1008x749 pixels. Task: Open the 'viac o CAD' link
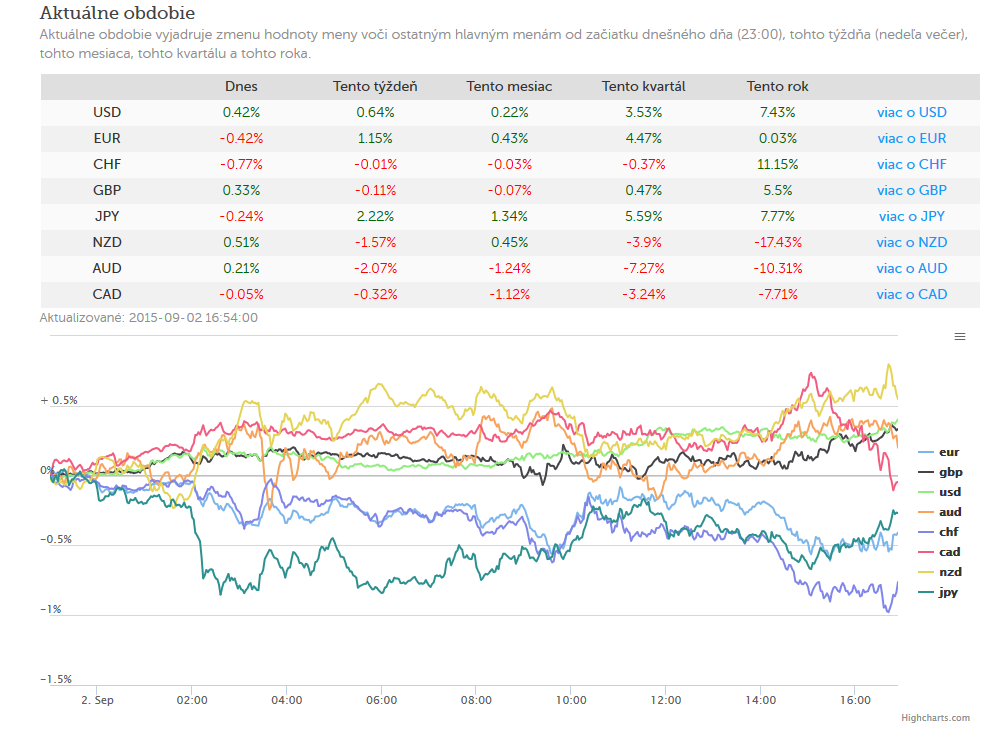(x=912, y=294)
